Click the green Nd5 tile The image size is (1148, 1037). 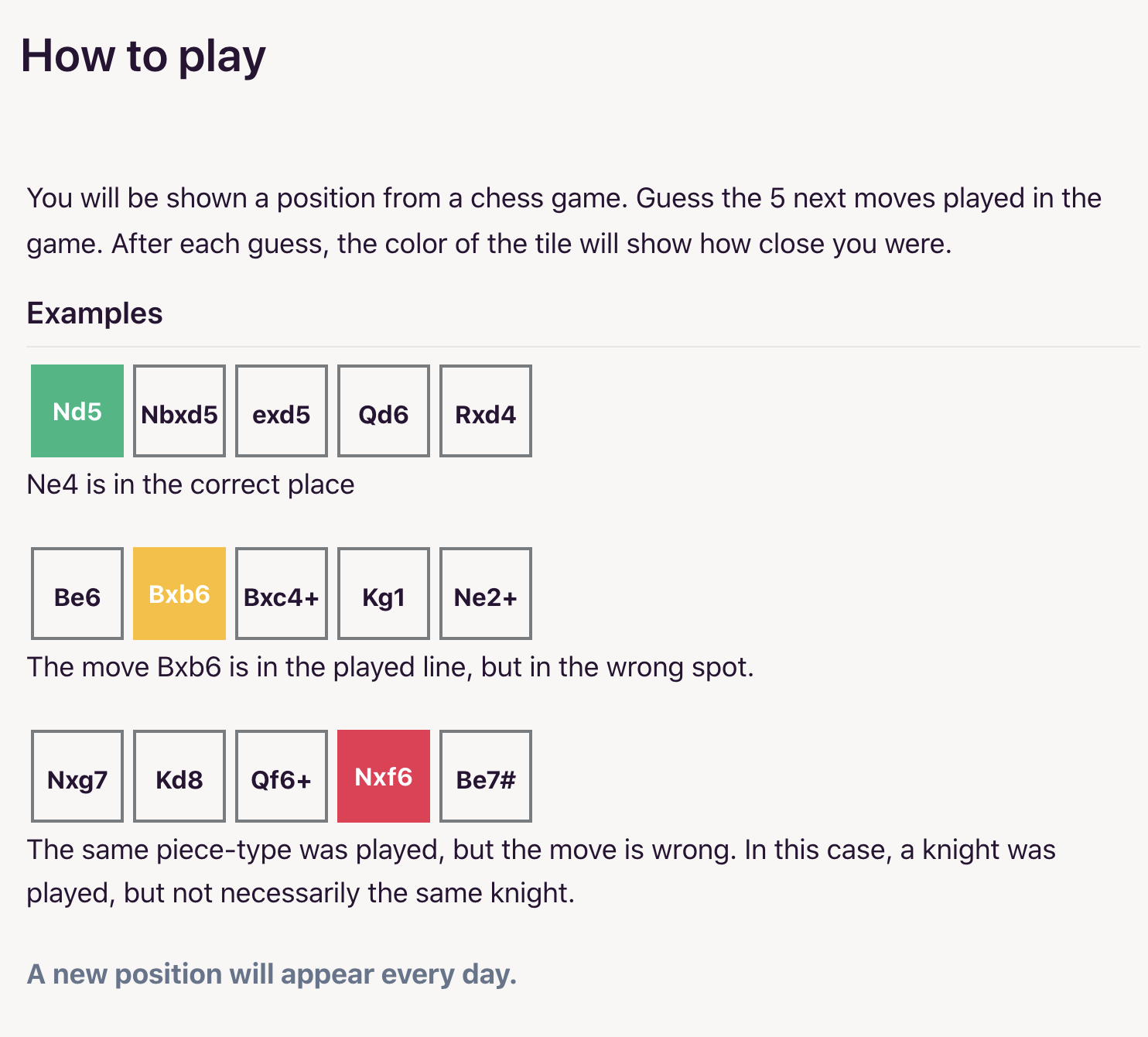tap(77, 411)
